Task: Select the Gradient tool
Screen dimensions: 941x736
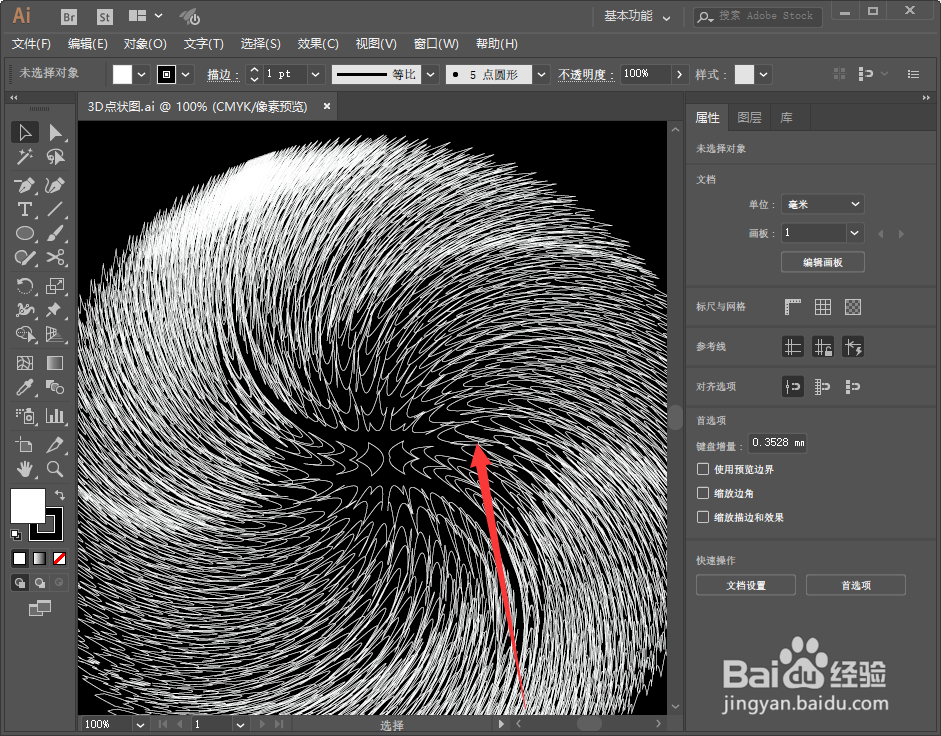Action: (x=55, y=363)
